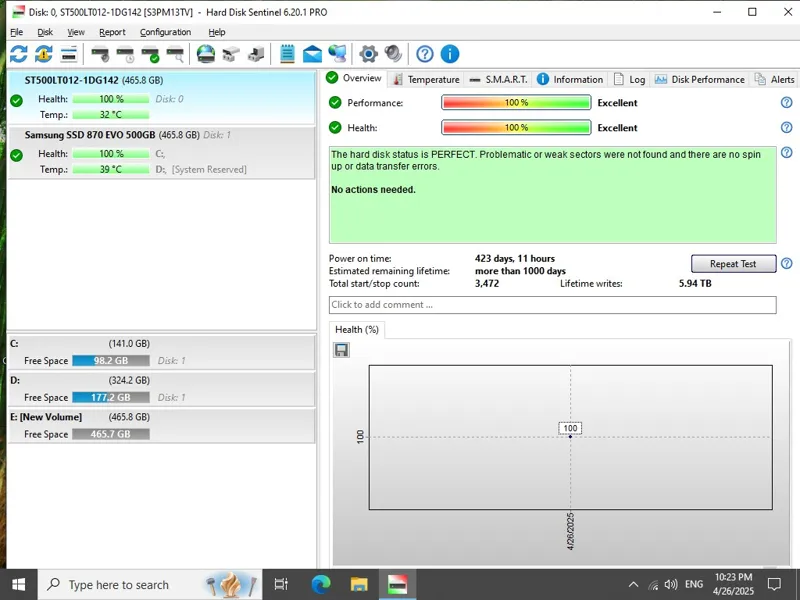Screen dimensions: 800x600
Task: Open File Explorer from the taskbar
Action: click(x=359, y=584)
